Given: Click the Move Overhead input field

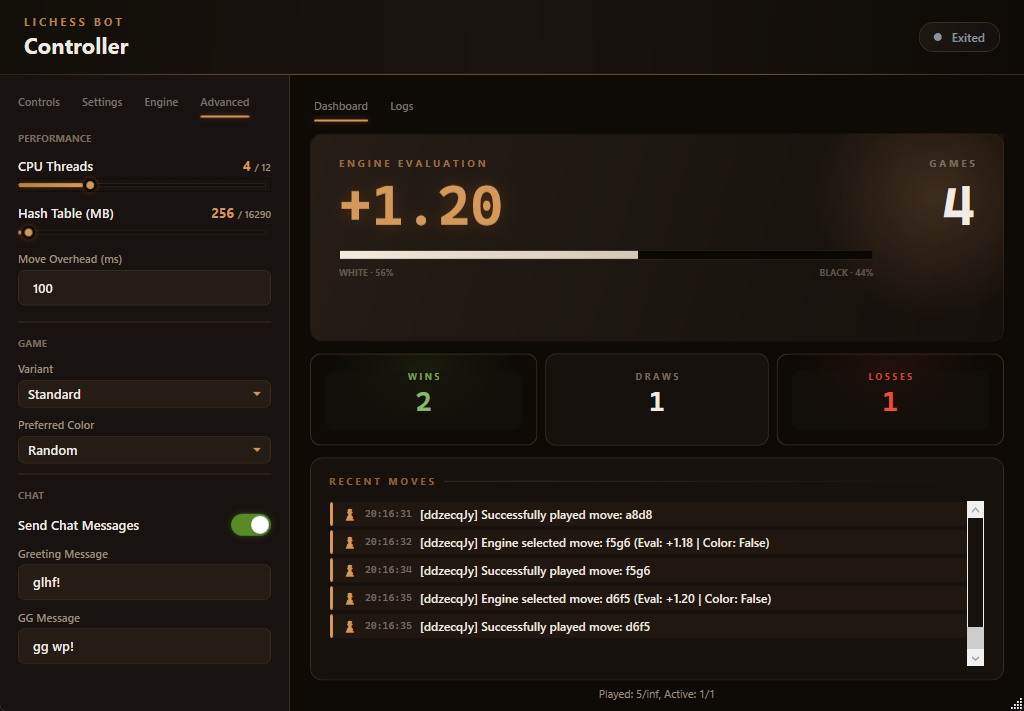Looking at the screenshot, I should [x=144, y=287].
